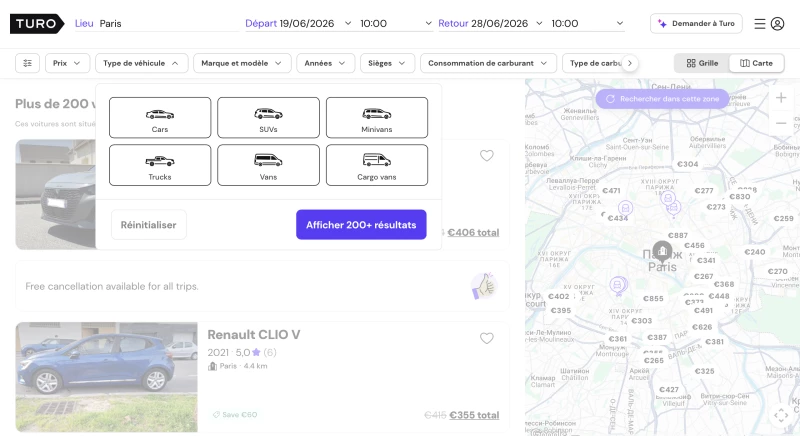800x436 pixels.
Task: Open the Sièges filter dropdown
Action: point(387,63)
